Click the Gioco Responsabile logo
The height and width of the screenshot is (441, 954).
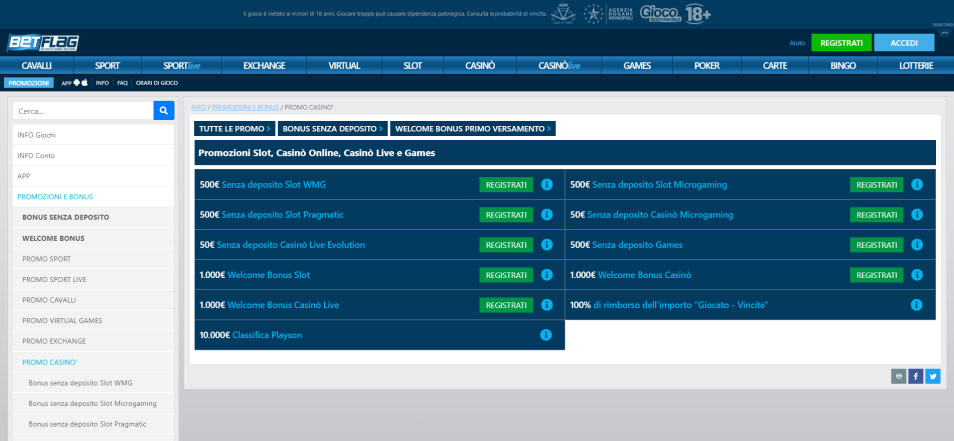660,14
